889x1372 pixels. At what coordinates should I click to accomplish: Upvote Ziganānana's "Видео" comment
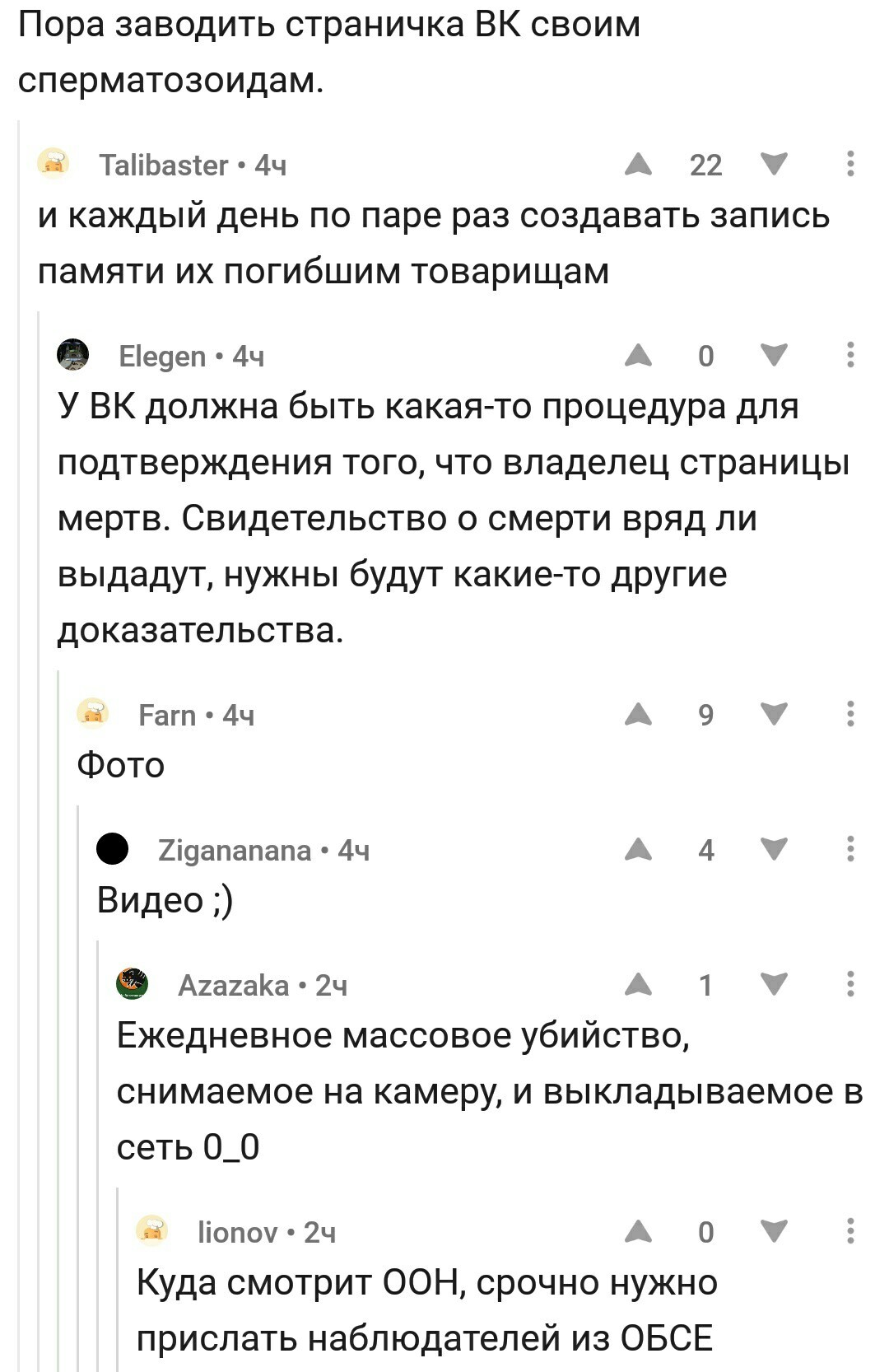[638, 850]
